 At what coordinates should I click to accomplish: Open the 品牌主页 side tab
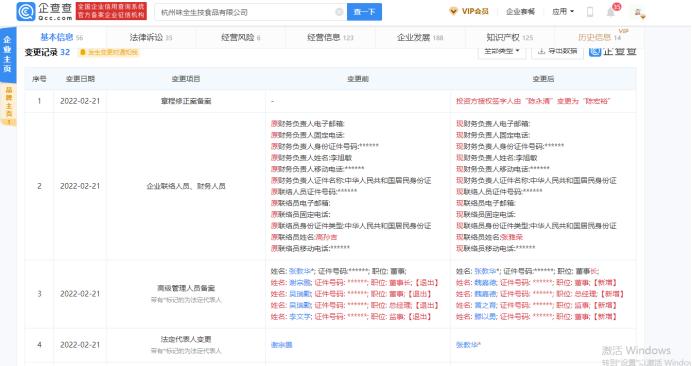pyautogui.click(x=8, y=105)
